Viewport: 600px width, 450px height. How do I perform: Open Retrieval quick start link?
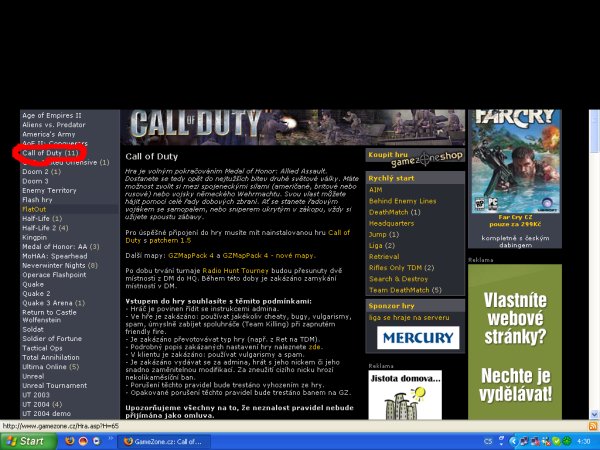pos(384,256)
